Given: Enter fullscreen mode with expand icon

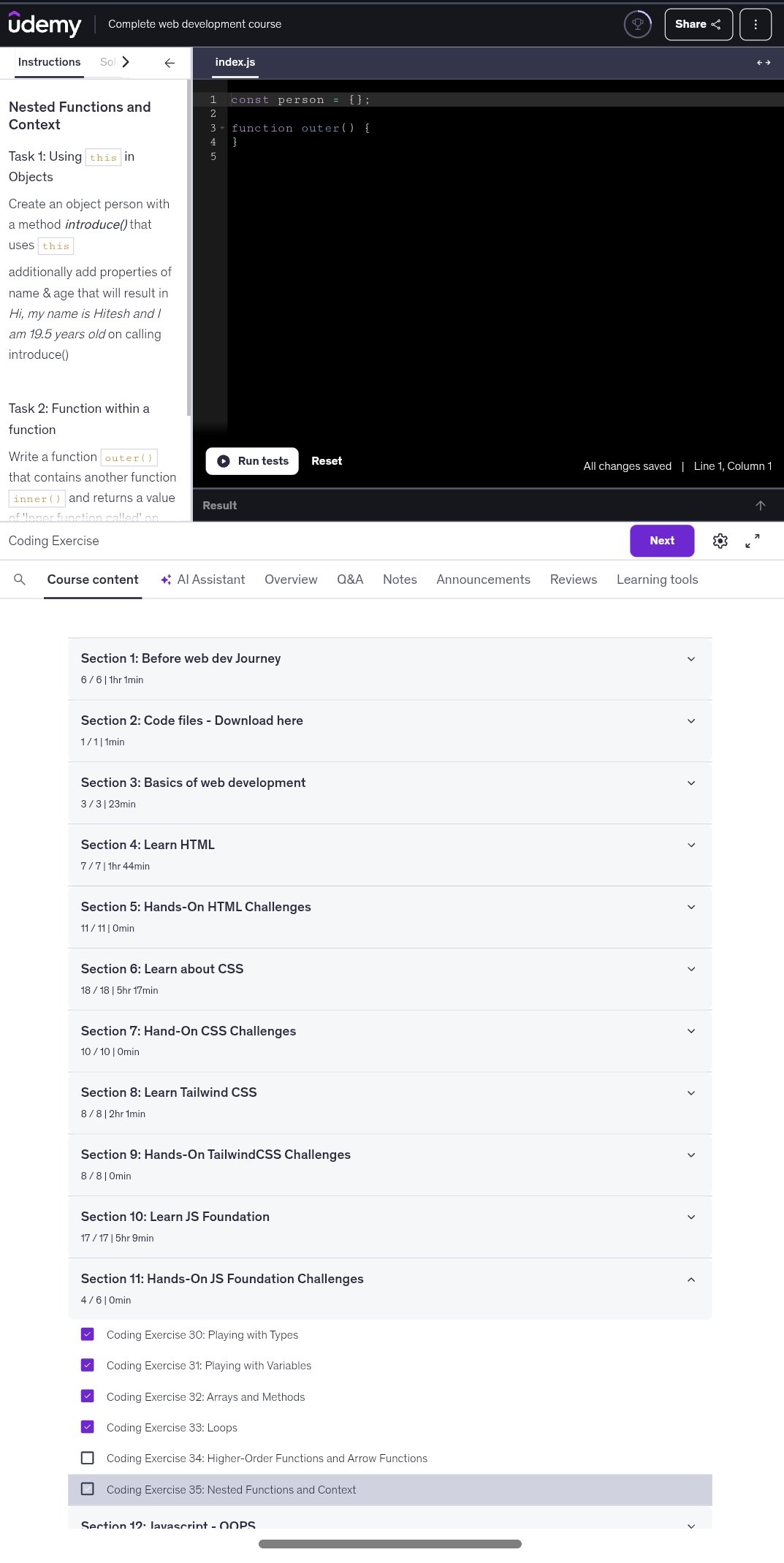Looking at the screenshot, I should pos(752,541).
